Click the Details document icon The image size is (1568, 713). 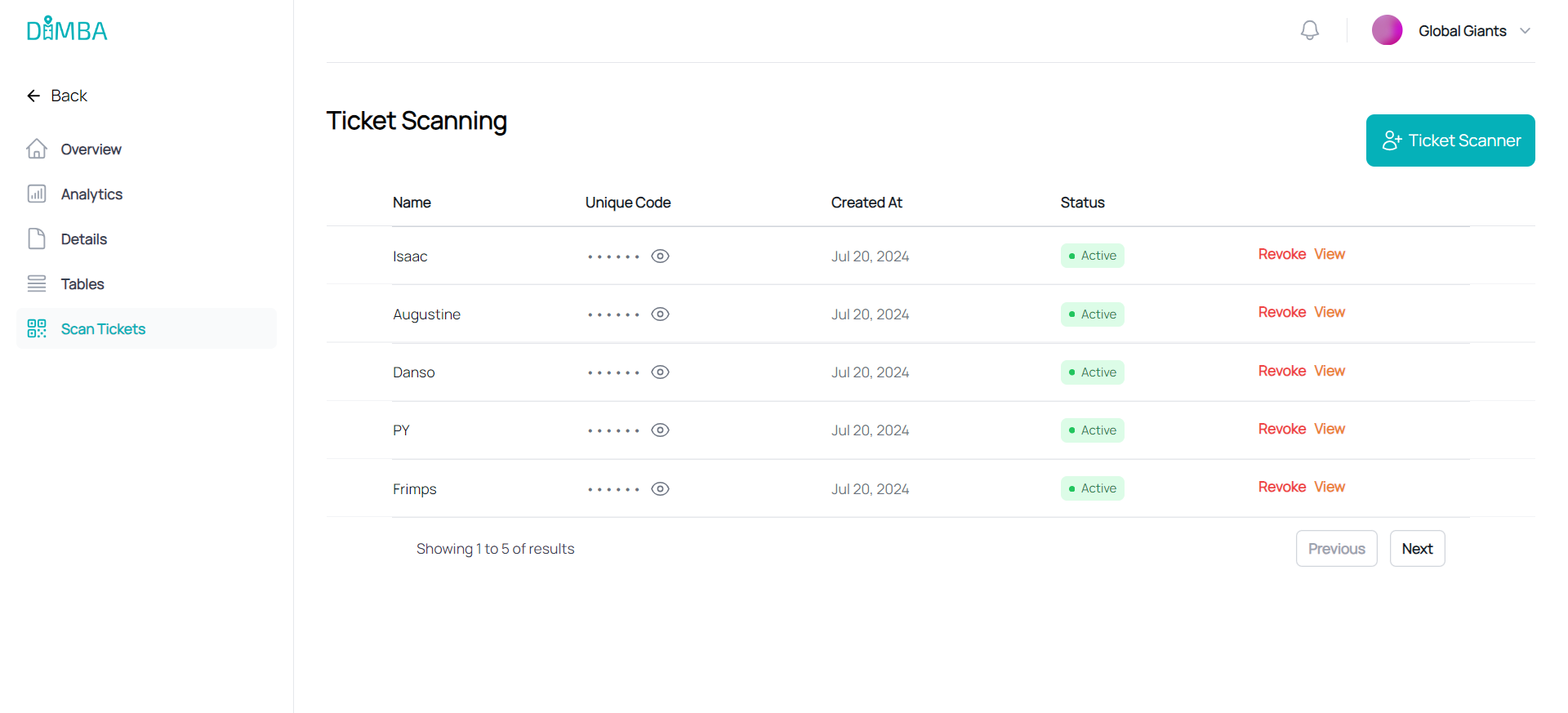point(37,238)
